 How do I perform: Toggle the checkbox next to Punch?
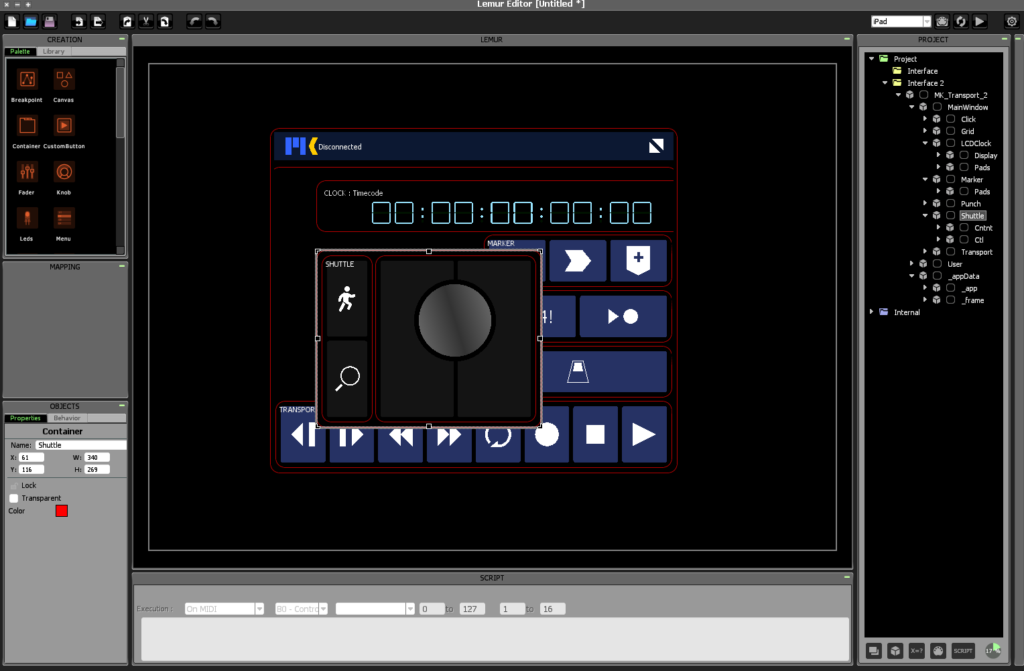coord(951,204)
